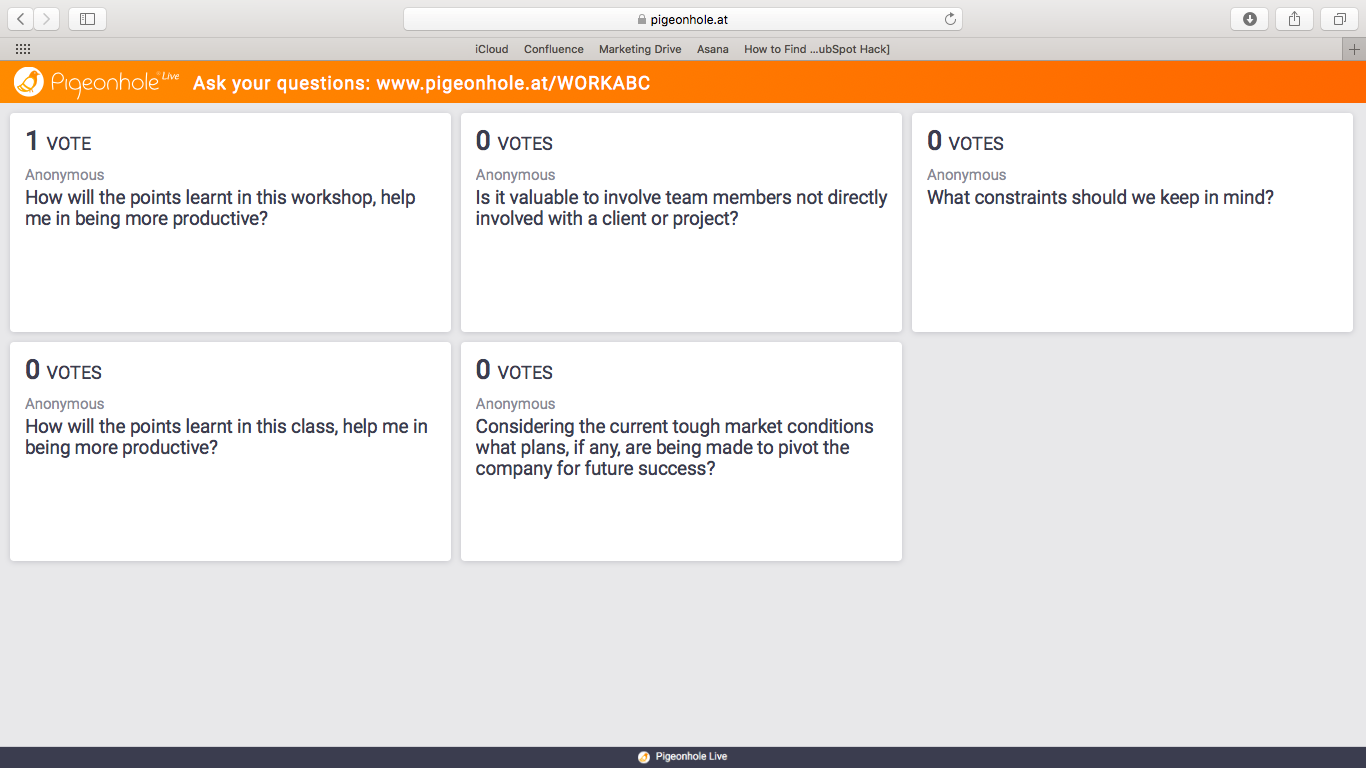The width and height of the screenshot is (1366, 768).
Task: Click the Ask your questions URL header text
Action: 421,83
